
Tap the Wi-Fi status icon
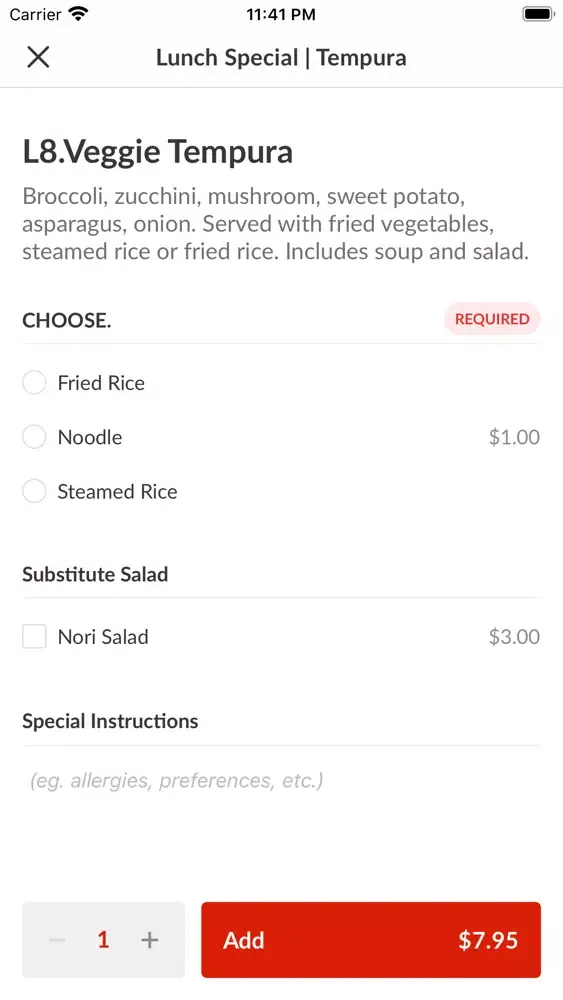click(78, 14)
